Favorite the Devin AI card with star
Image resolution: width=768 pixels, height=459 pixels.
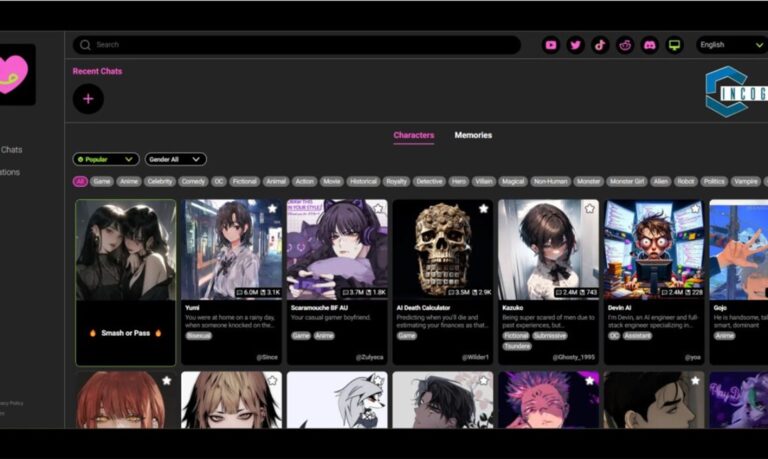click(695, 209)
